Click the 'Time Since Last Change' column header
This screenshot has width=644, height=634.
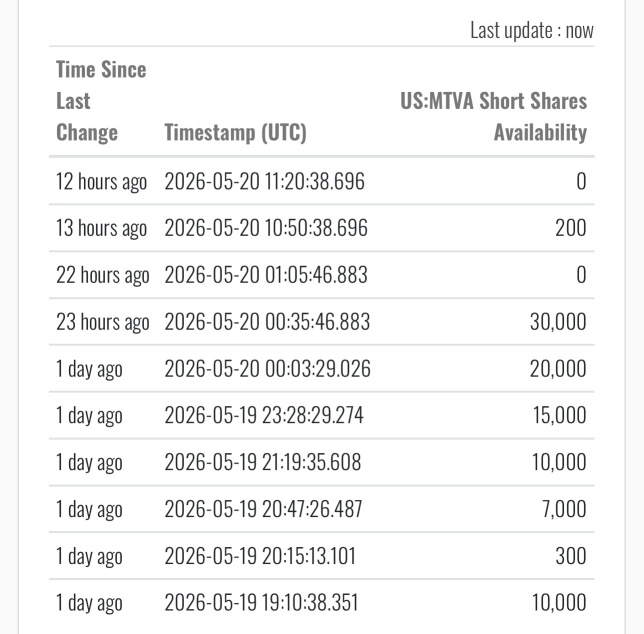tap(101, 101)
